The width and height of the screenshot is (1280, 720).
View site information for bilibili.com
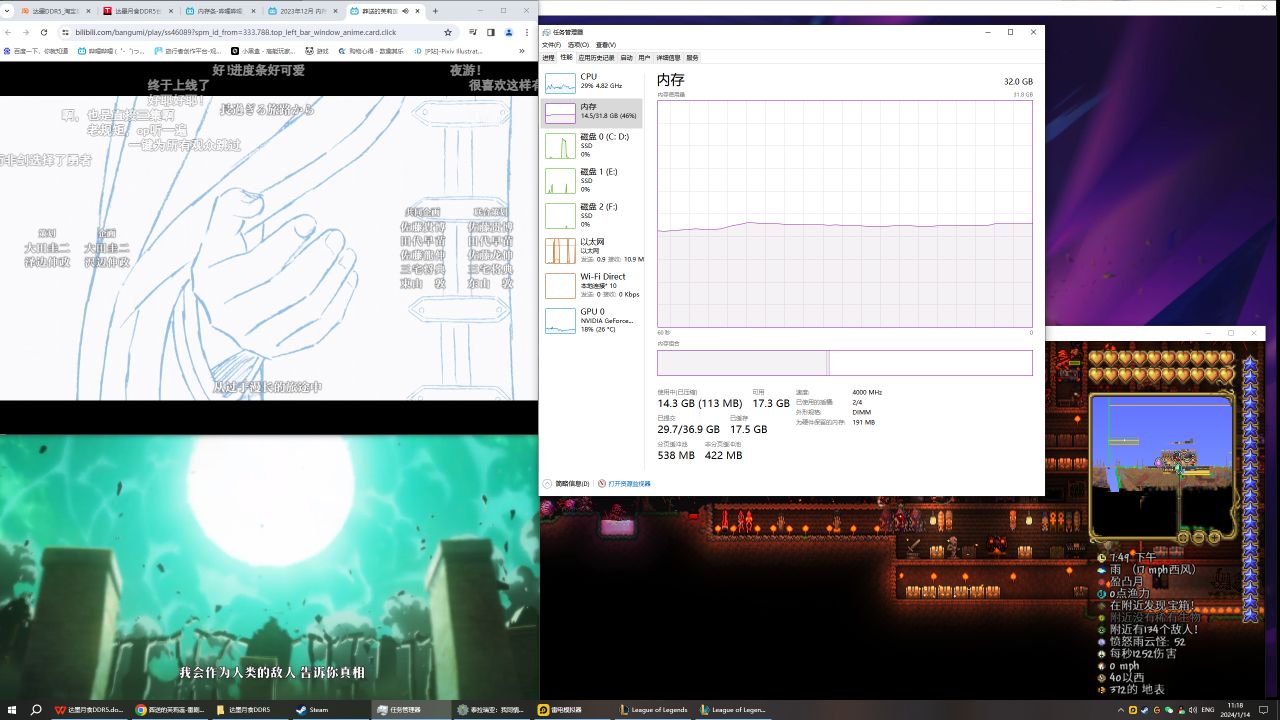pyautogui.click(x=66, y=32)
